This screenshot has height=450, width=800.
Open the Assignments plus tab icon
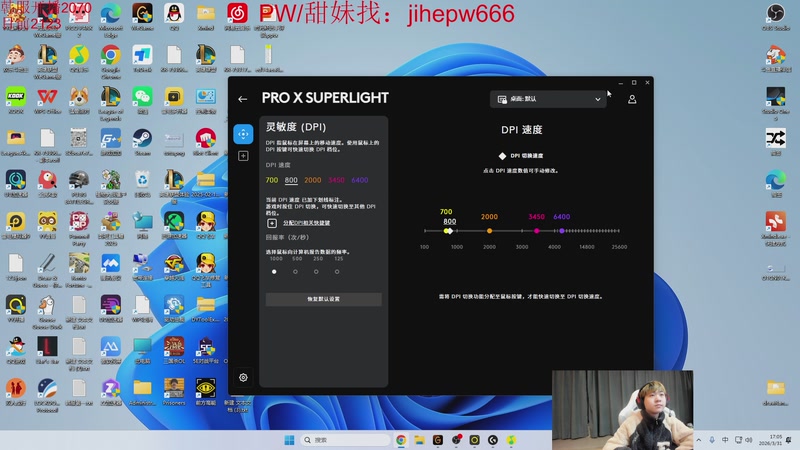[x=243, y=156]
